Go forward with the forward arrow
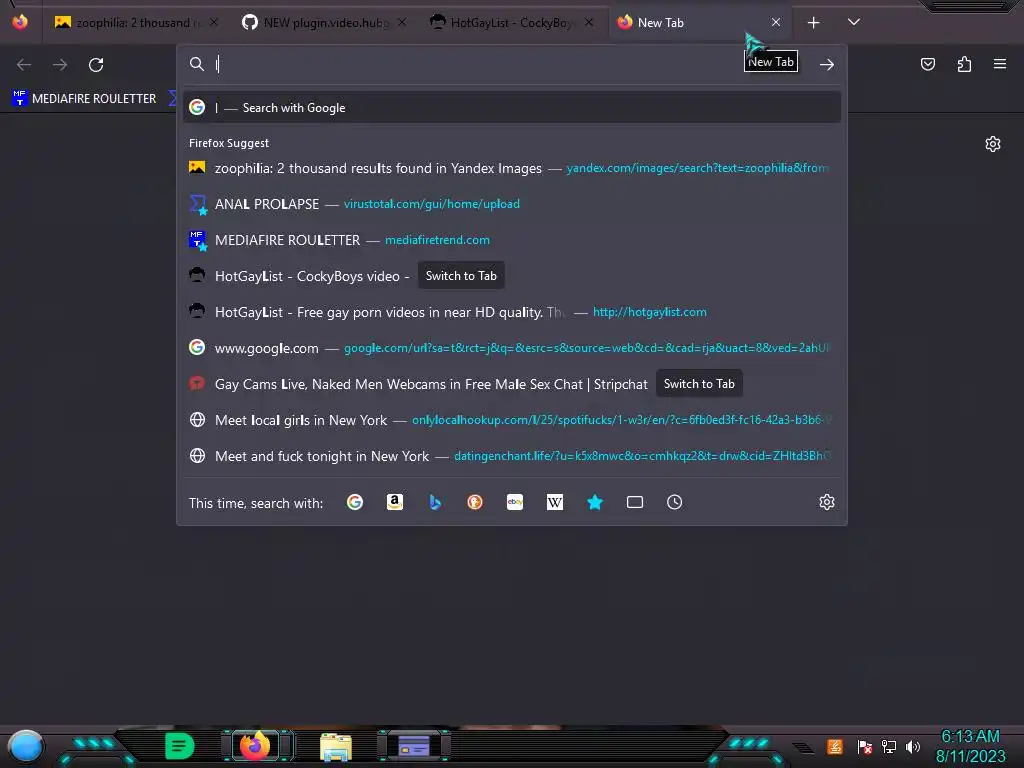 (x=60, y=65)
